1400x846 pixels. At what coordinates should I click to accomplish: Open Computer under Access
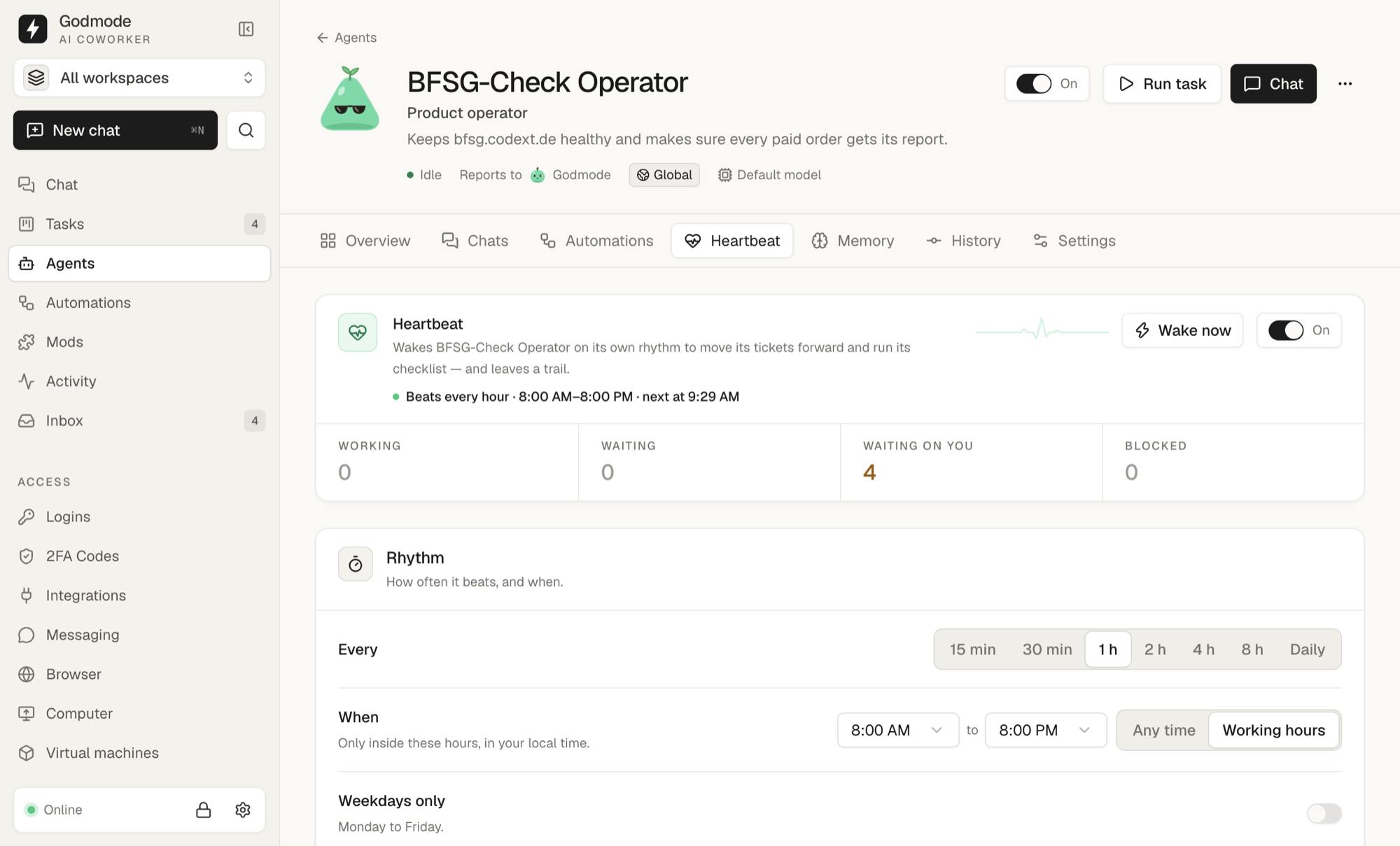[139, 714]
